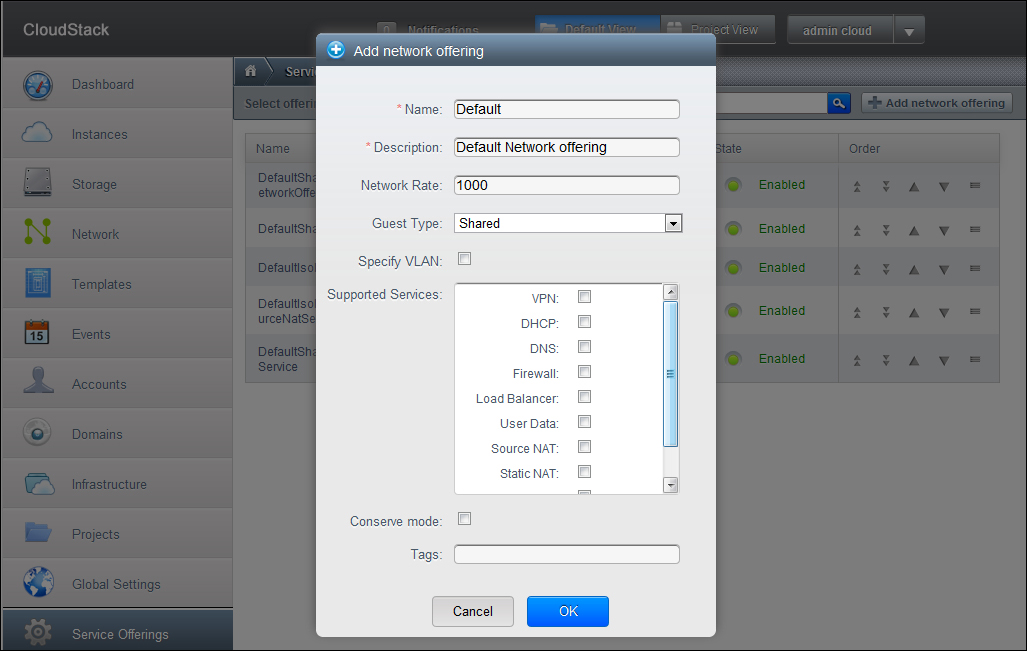1027x651 pixels.
Task: Enable the Specify VLAN checkbox
Action: point(464,260)
